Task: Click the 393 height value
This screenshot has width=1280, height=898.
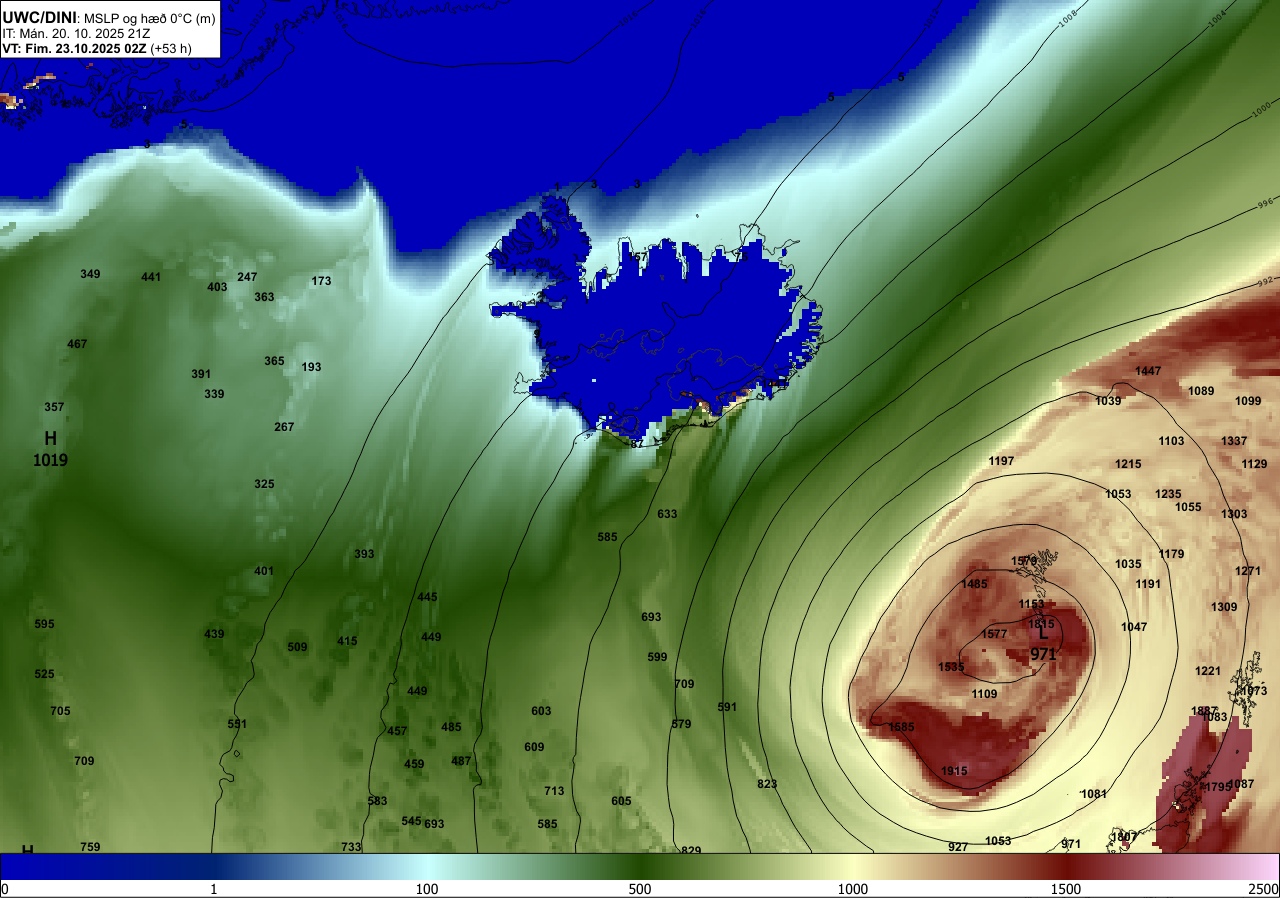Action: (364, 554)
